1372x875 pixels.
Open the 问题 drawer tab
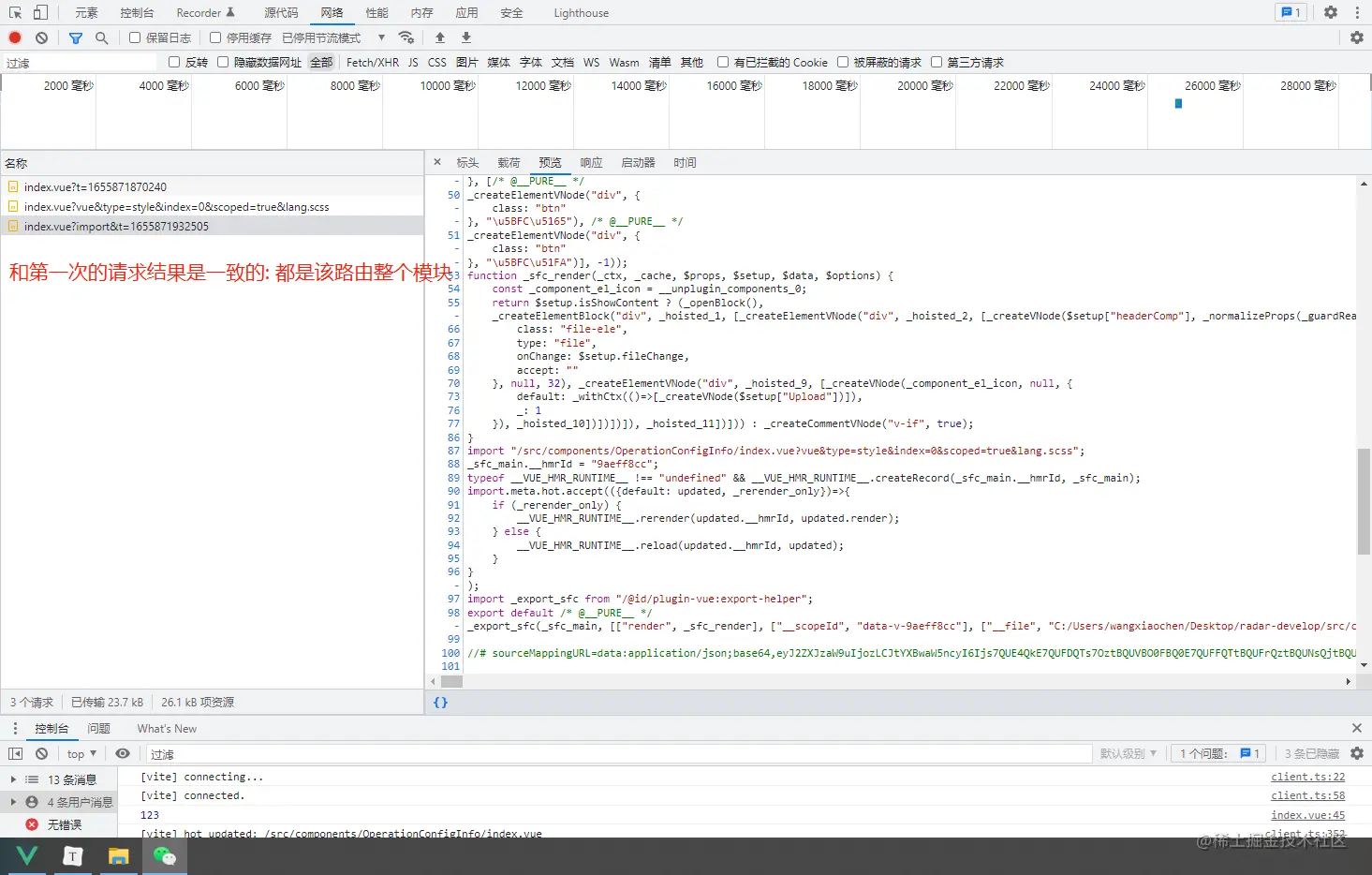98,728
